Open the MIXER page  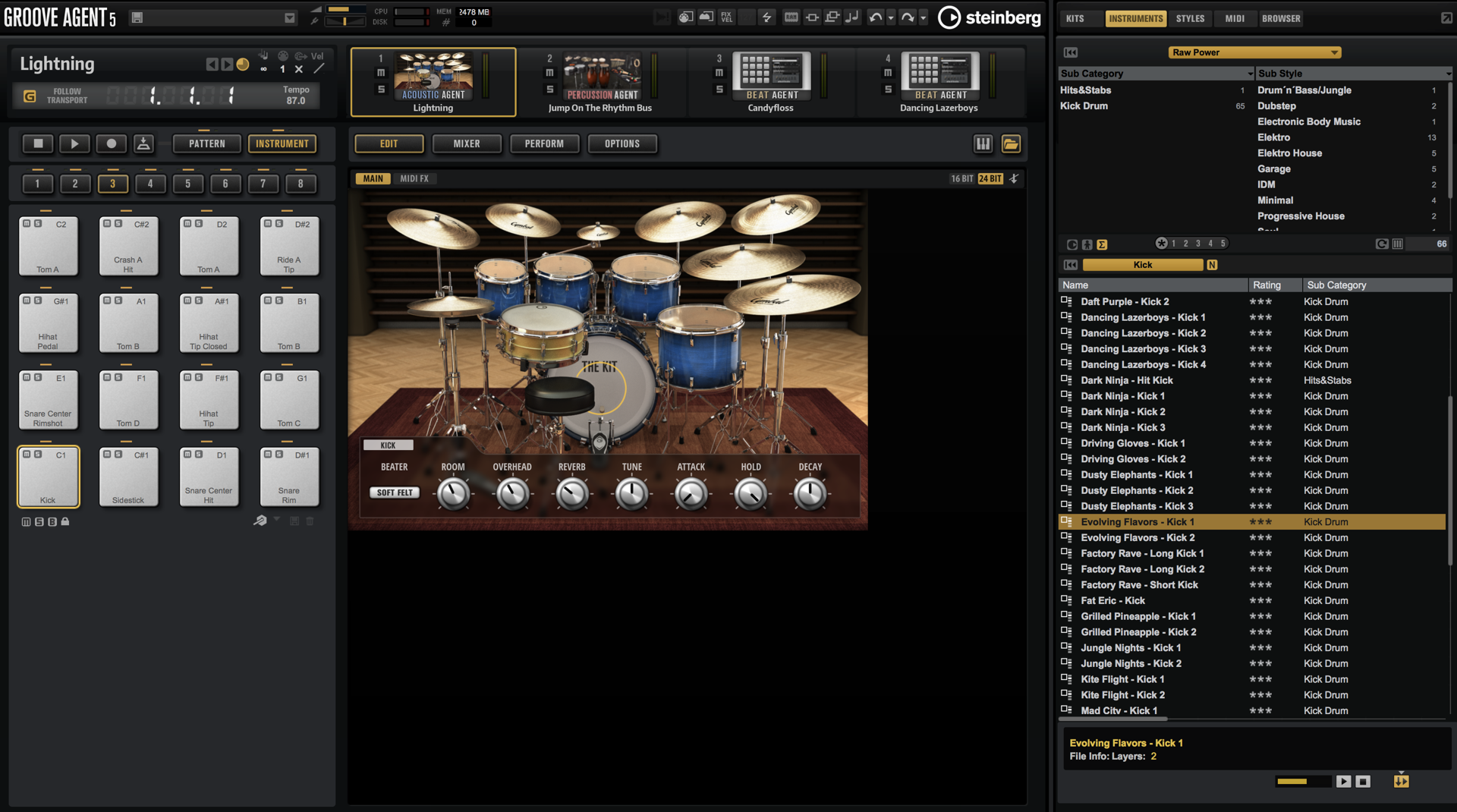pos(466,143)
